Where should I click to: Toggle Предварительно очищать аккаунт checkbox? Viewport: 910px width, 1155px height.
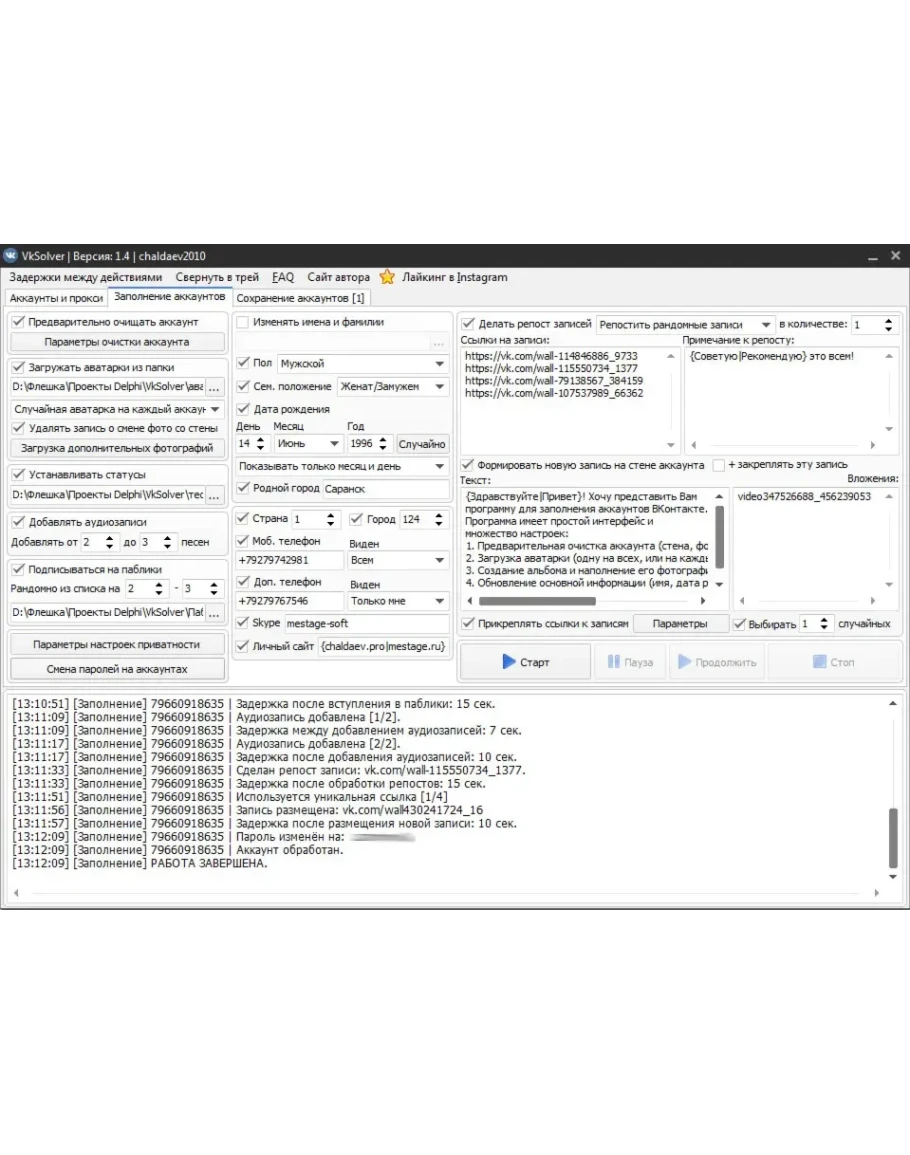(x=18, y=322)
